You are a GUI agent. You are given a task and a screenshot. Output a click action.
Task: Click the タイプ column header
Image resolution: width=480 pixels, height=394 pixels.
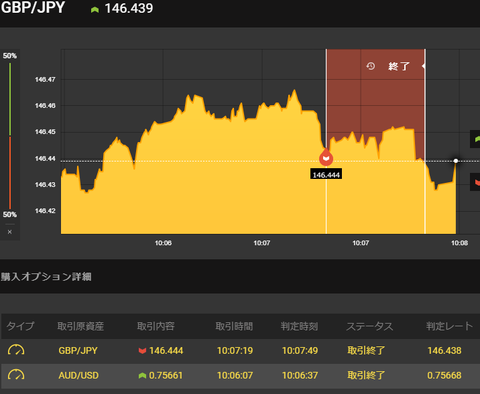point(20,326)
